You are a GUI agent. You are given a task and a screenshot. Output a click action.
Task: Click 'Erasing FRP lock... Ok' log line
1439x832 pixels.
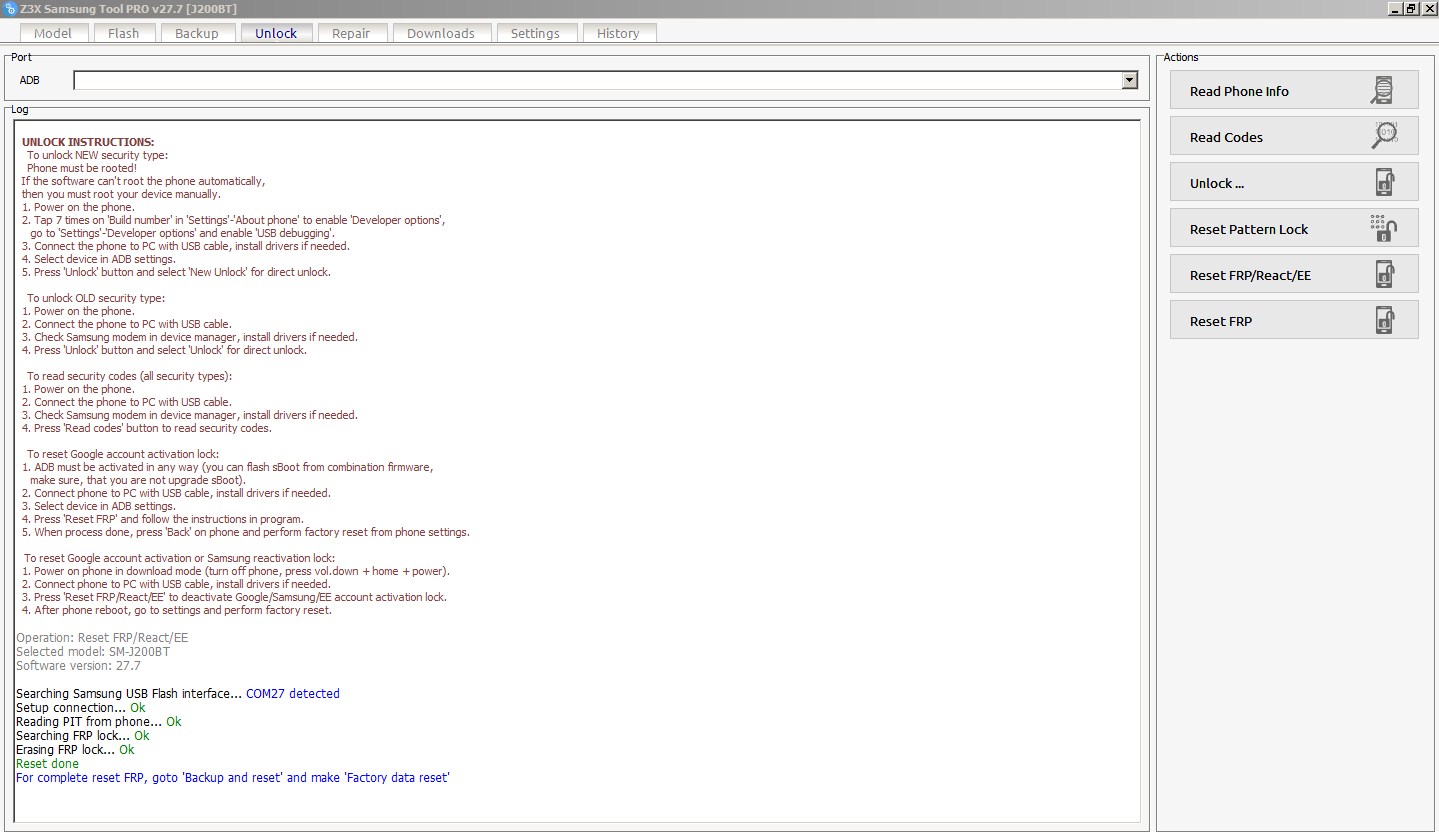(75, 749)
